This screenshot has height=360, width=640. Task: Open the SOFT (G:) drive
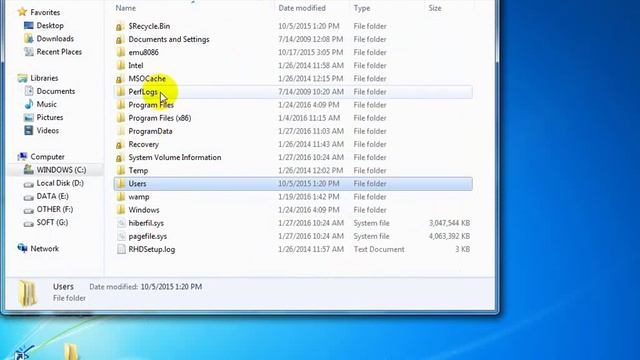click(52, 222)
